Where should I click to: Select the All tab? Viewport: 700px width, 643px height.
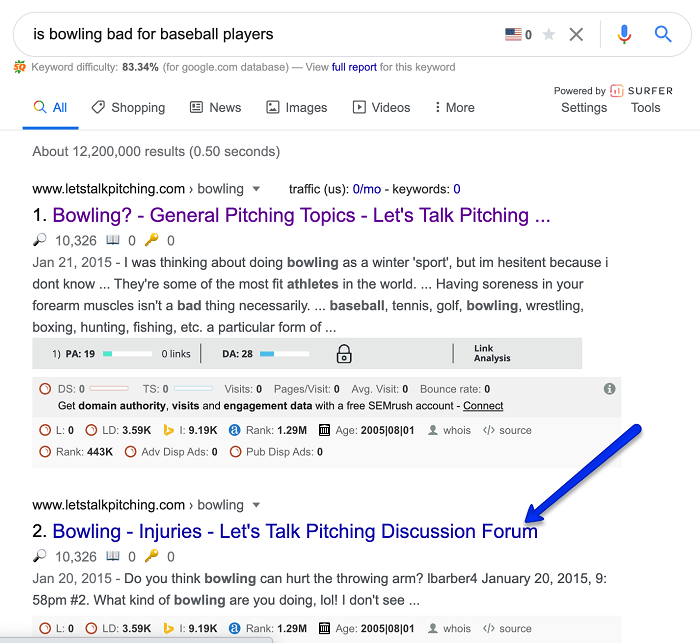pyautogui.click(x=50, y=108)
